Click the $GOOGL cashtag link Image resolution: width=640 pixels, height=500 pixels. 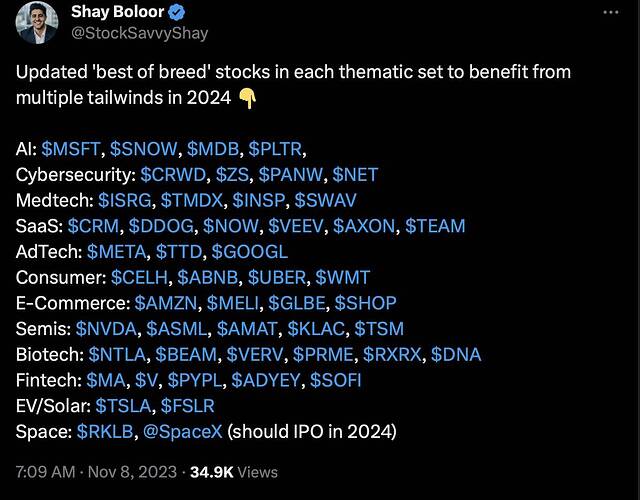[250, 252]
